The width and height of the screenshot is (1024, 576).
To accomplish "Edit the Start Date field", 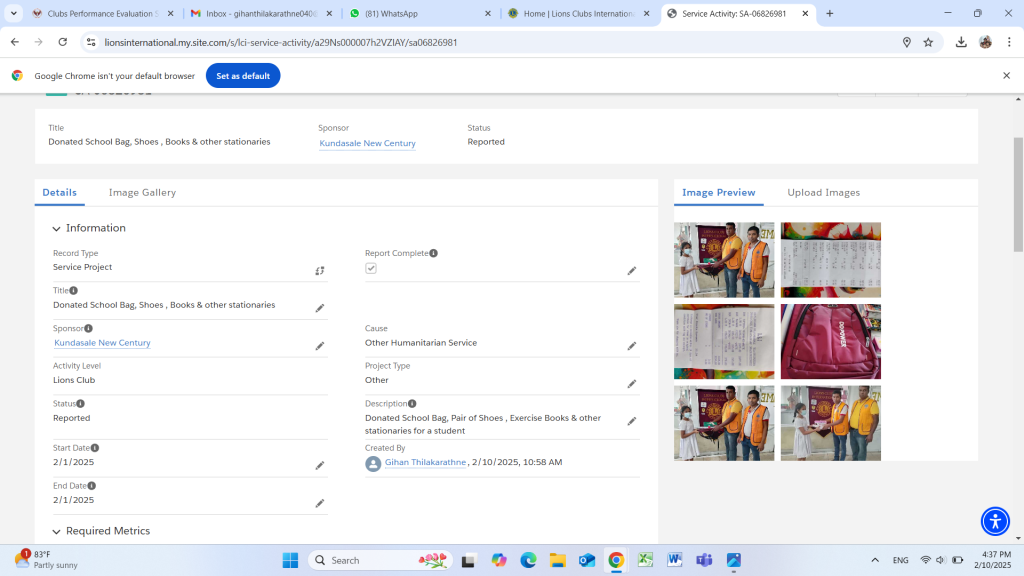I will [320, 466].
